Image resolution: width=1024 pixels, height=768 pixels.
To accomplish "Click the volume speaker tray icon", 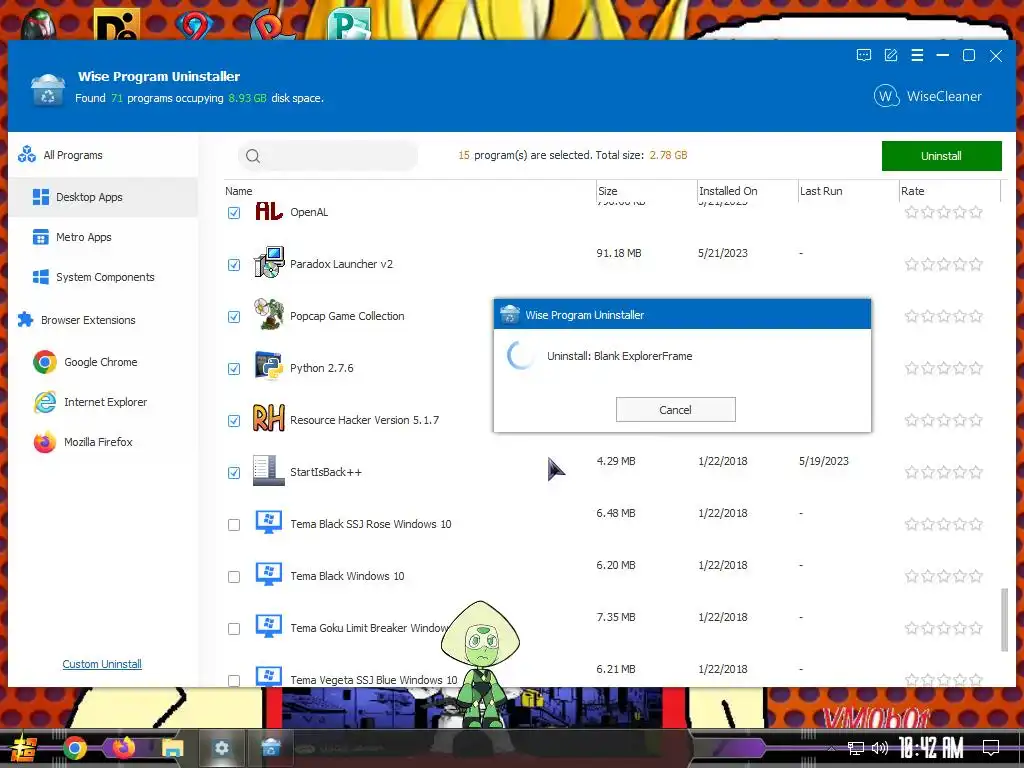I will pyautogui.click(x=880, y=748).
